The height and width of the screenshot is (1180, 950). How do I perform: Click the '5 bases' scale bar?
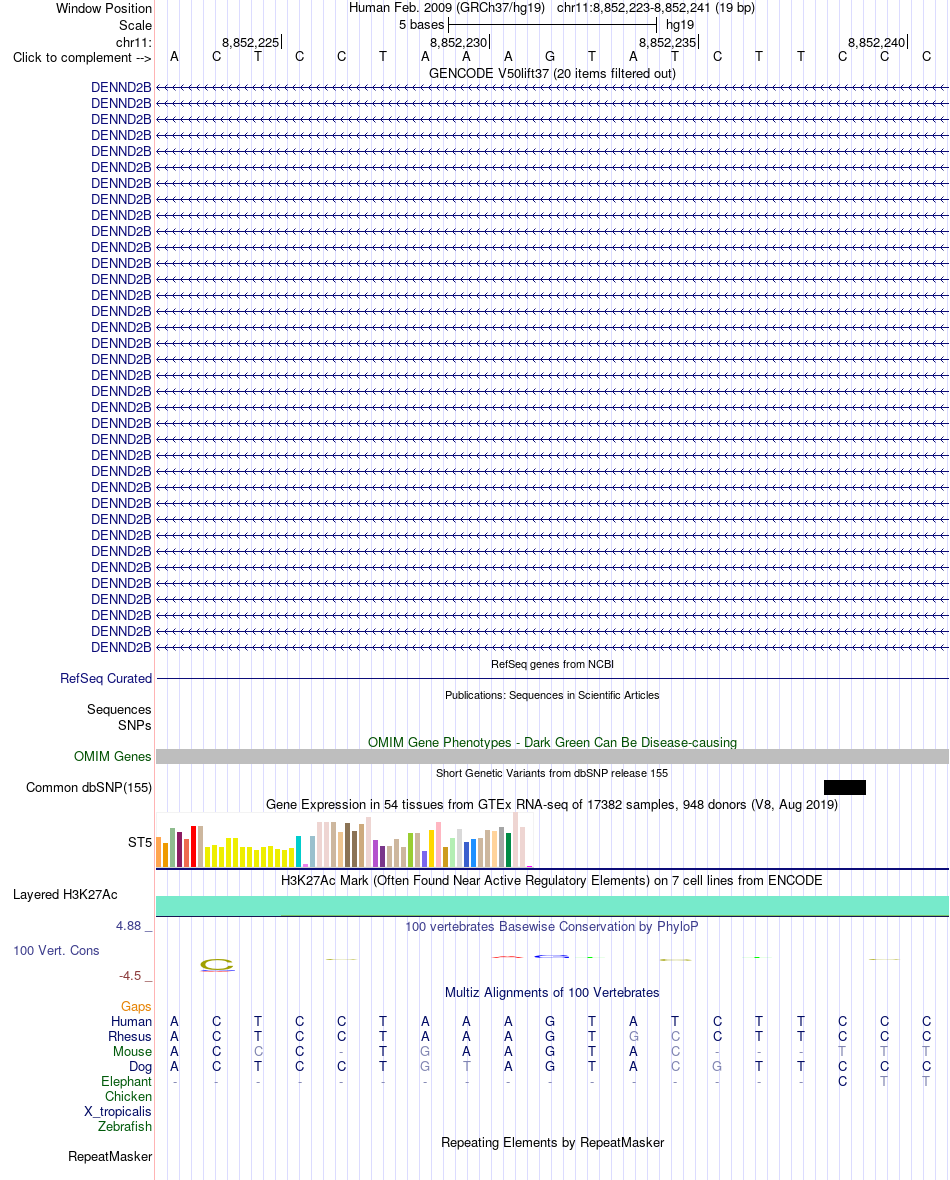553,25
